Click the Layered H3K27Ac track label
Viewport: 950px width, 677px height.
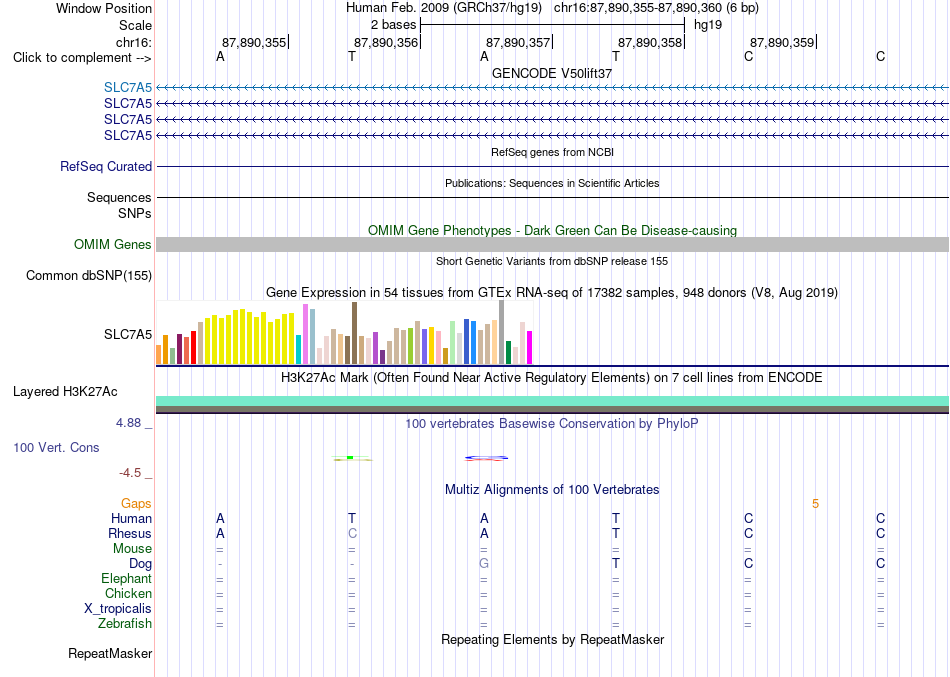tap(65, 392)
